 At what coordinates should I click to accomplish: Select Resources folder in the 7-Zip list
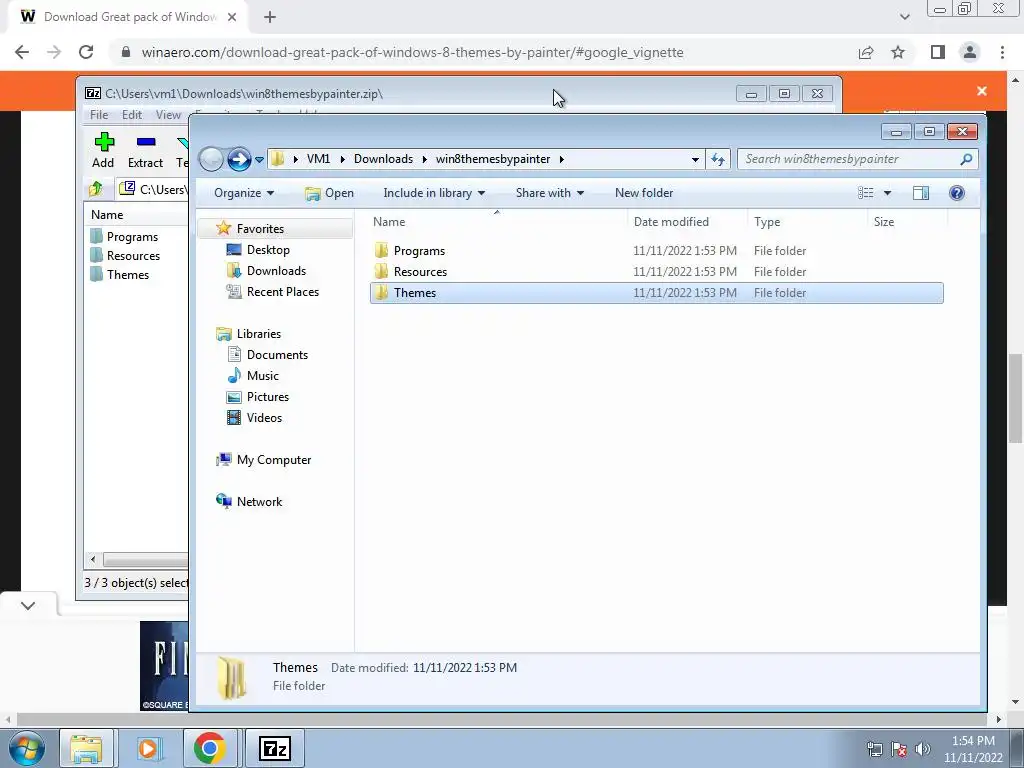(x=125, y=255)
